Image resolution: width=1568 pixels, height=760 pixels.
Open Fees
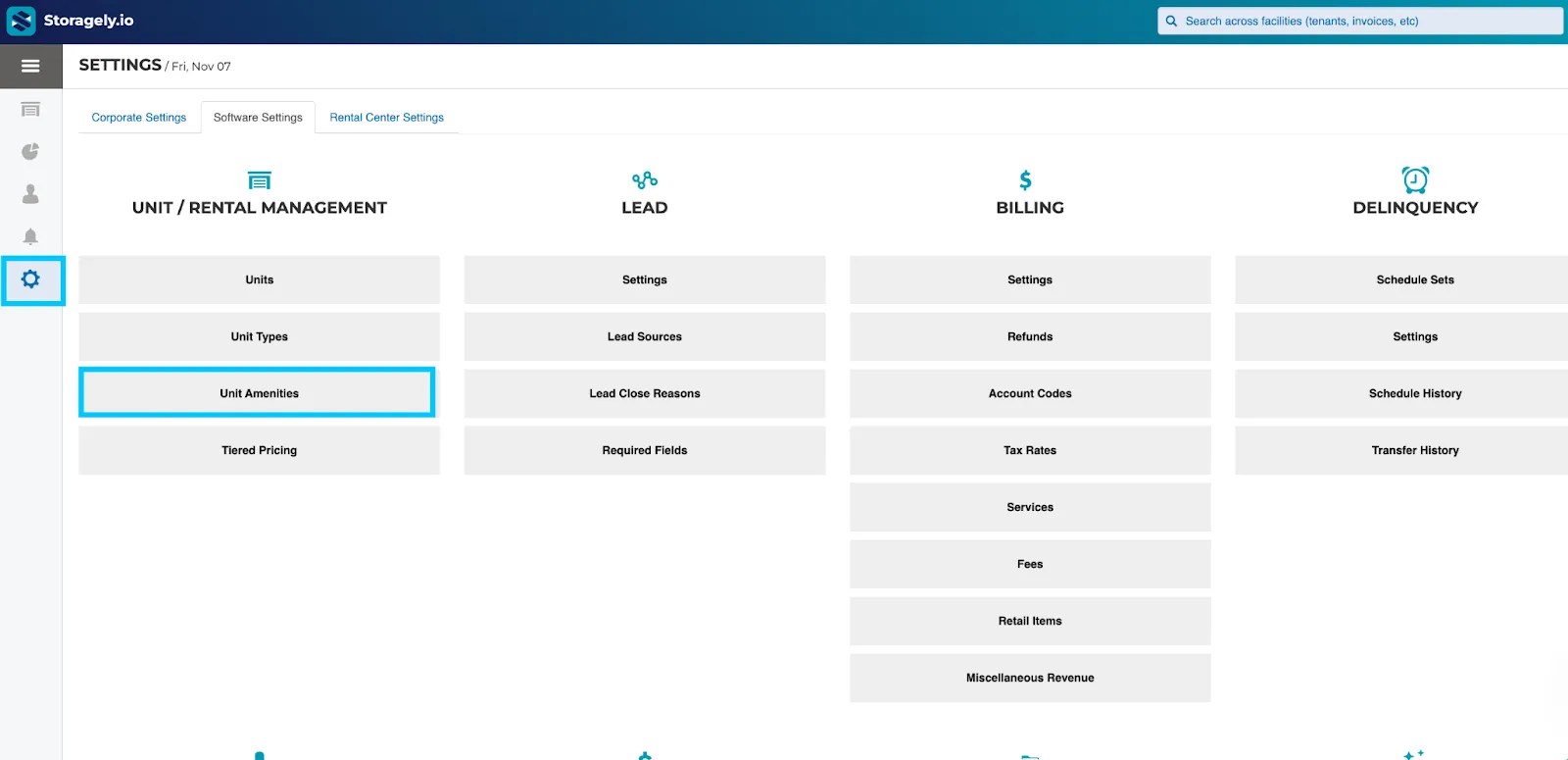coord(1030,564)
